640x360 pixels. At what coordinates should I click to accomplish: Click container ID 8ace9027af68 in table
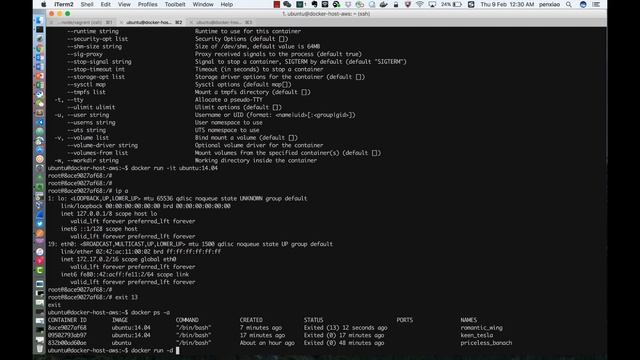(67, 328)
